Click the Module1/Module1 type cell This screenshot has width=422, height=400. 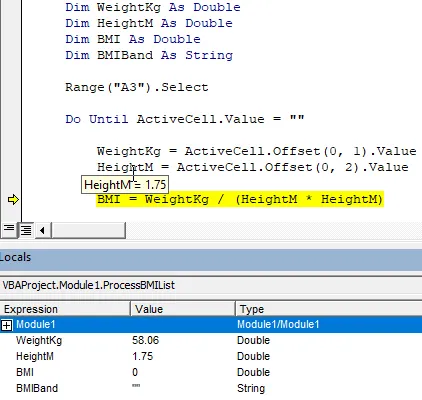[278, 324]
